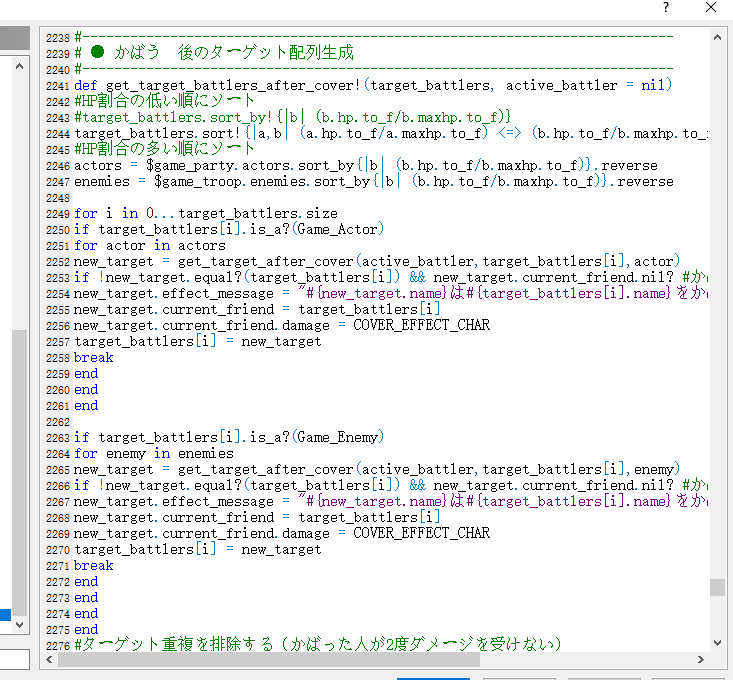The image size is (733, 680).
Task: Click line 2256 COVER_EFFECT_CHAR assignment
Action: (282, 325)
